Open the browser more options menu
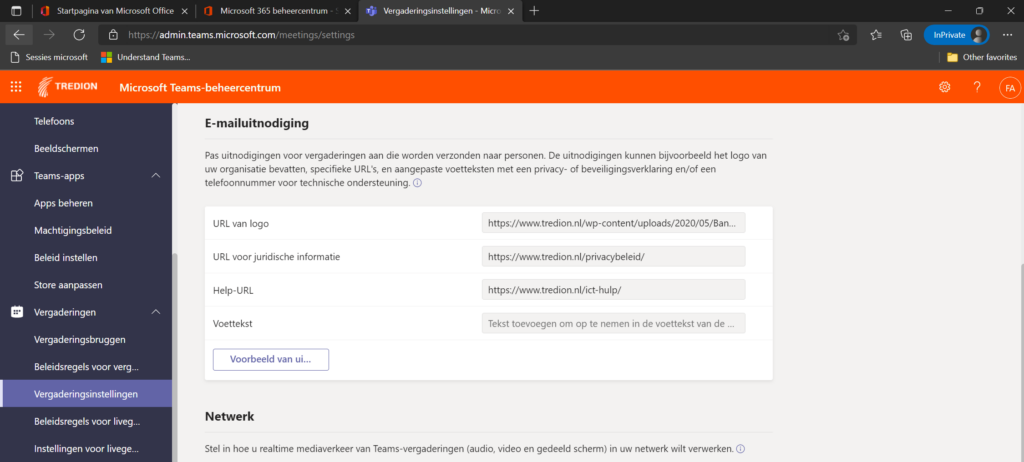This screenshot has width=1024, height=462. [1007, 35]
